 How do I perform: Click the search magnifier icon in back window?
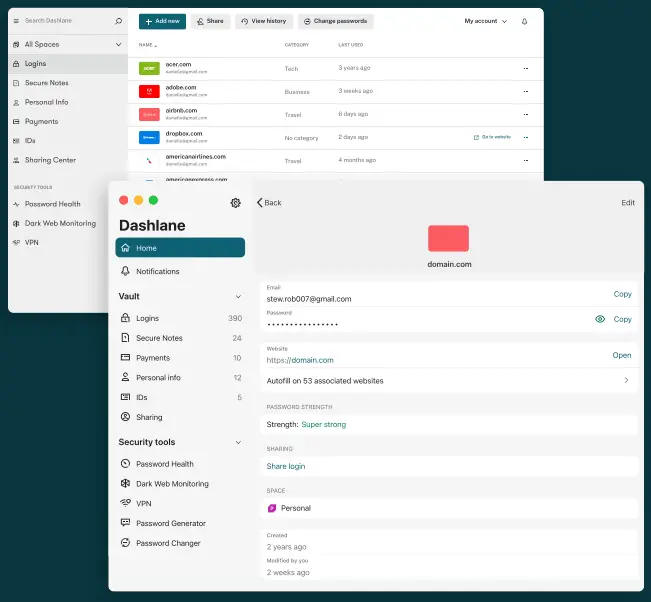coord(118,21)
